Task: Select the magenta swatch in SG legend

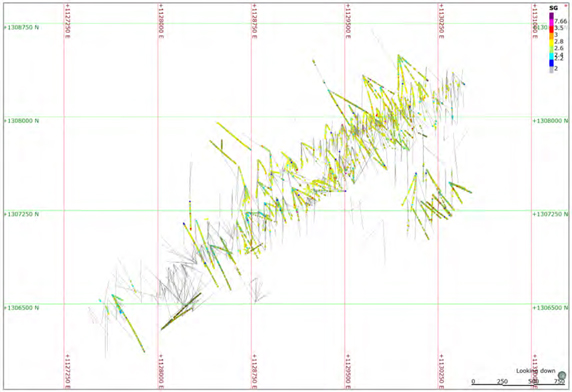Action: [x=552, y=23]
